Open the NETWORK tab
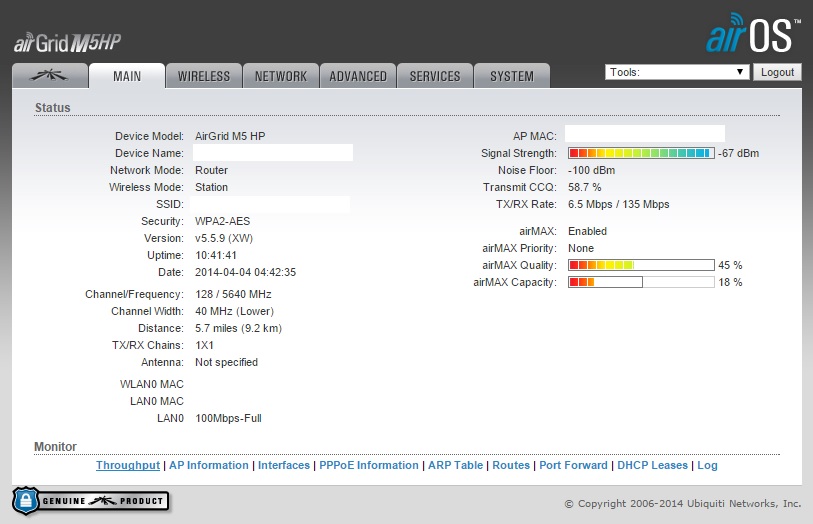The height and width of the screenshot is (524, 813). point(281,76)
